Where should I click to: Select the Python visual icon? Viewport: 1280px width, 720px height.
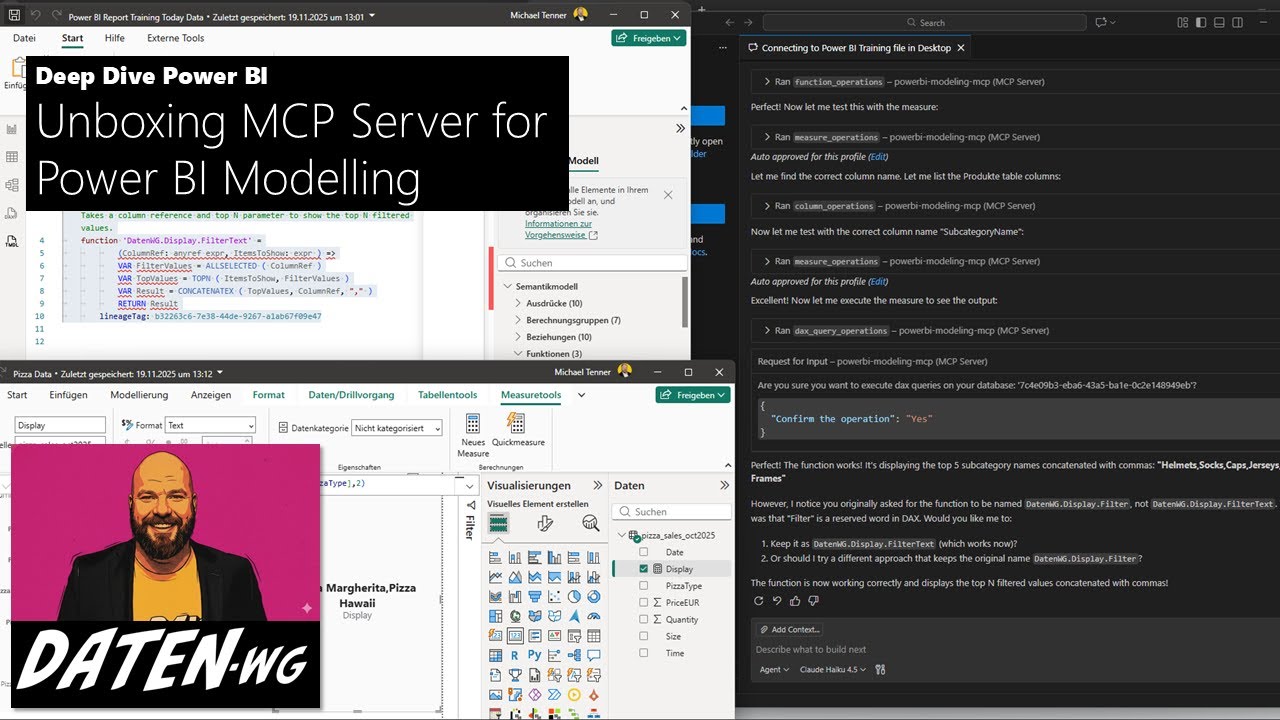(x=535, y=656)
